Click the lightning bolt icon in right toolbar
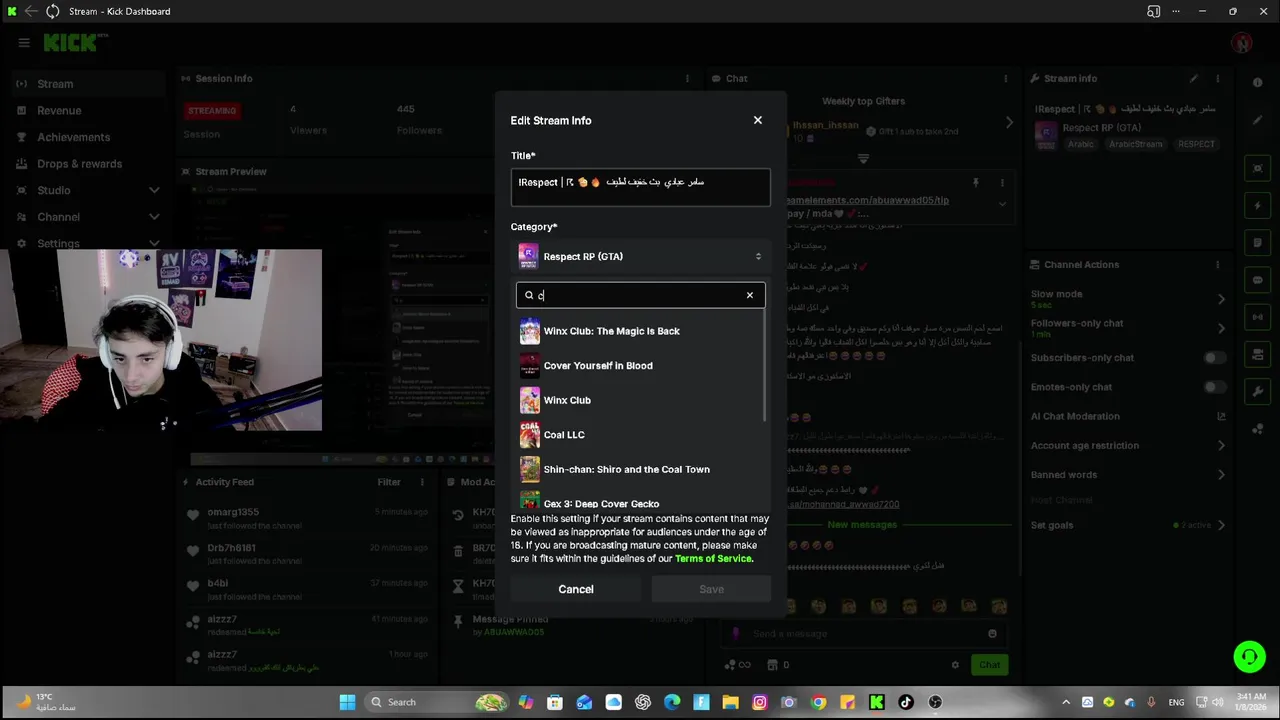Image resolution: width=1280 pixels, height=720 pixels. coord(1257,206)
